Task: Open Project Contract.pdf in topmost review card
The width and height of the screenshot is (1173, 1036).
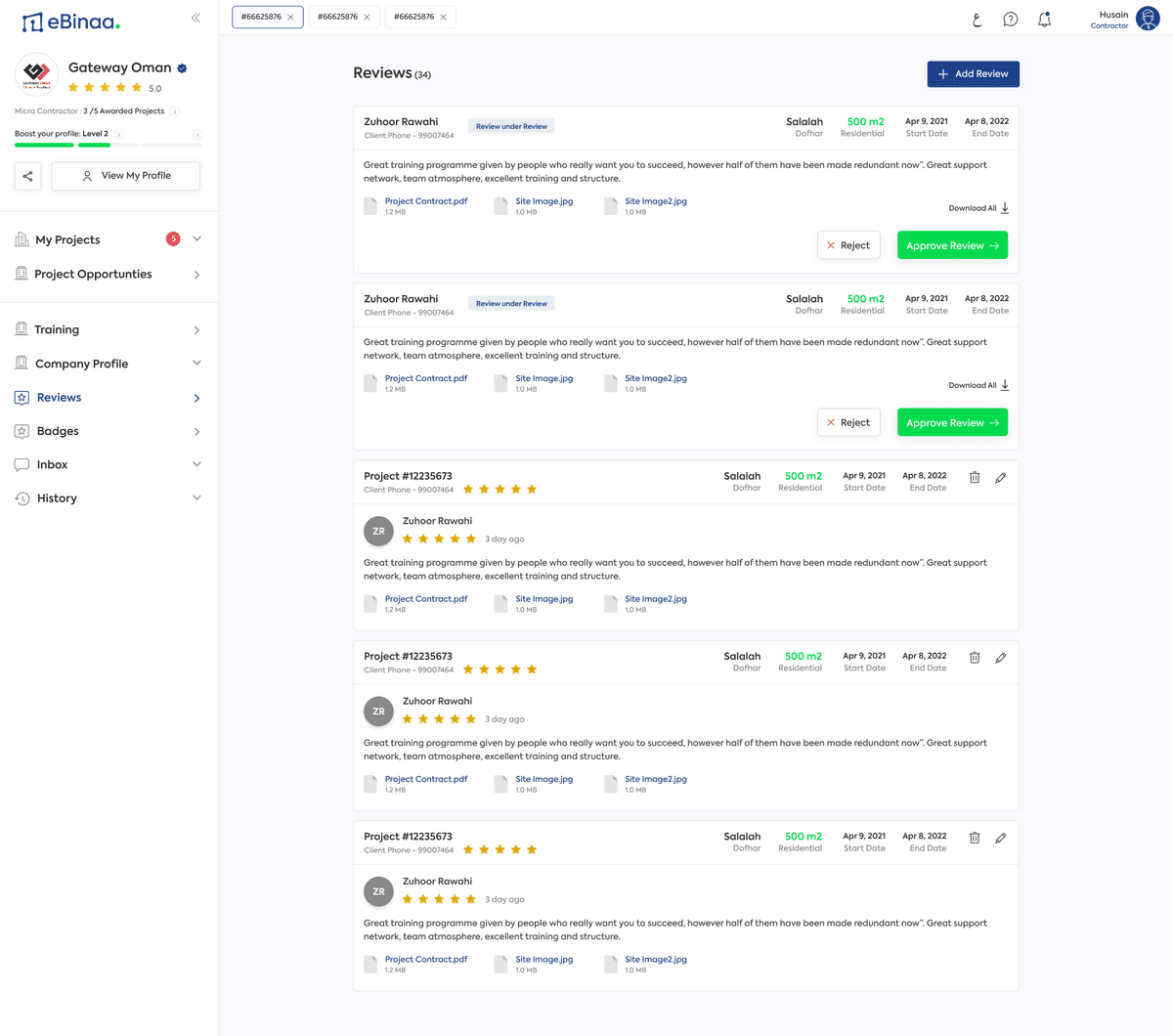Action: tap(426, 201)
